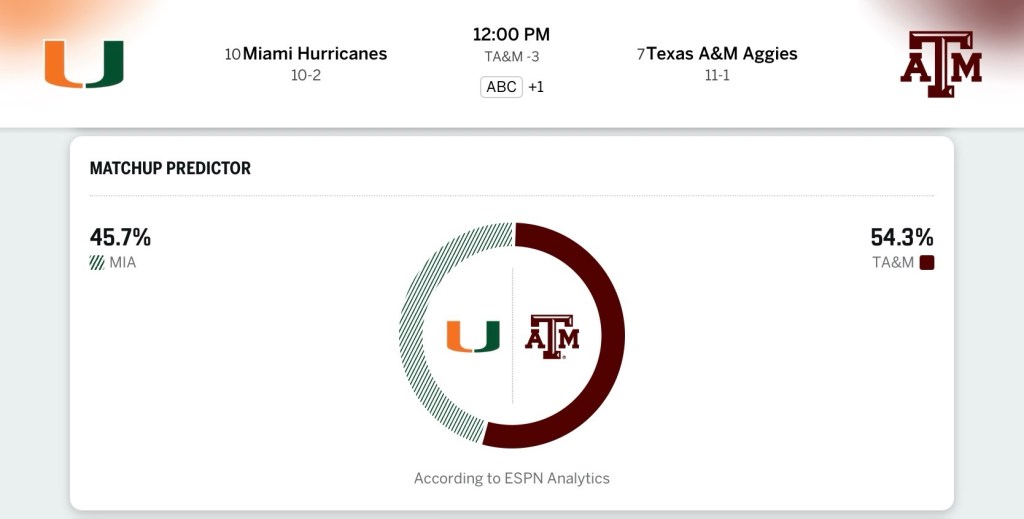Click Miami logo inside the donut chart
This screenshot has height=519, width=1024.
[x=473, y=337]
